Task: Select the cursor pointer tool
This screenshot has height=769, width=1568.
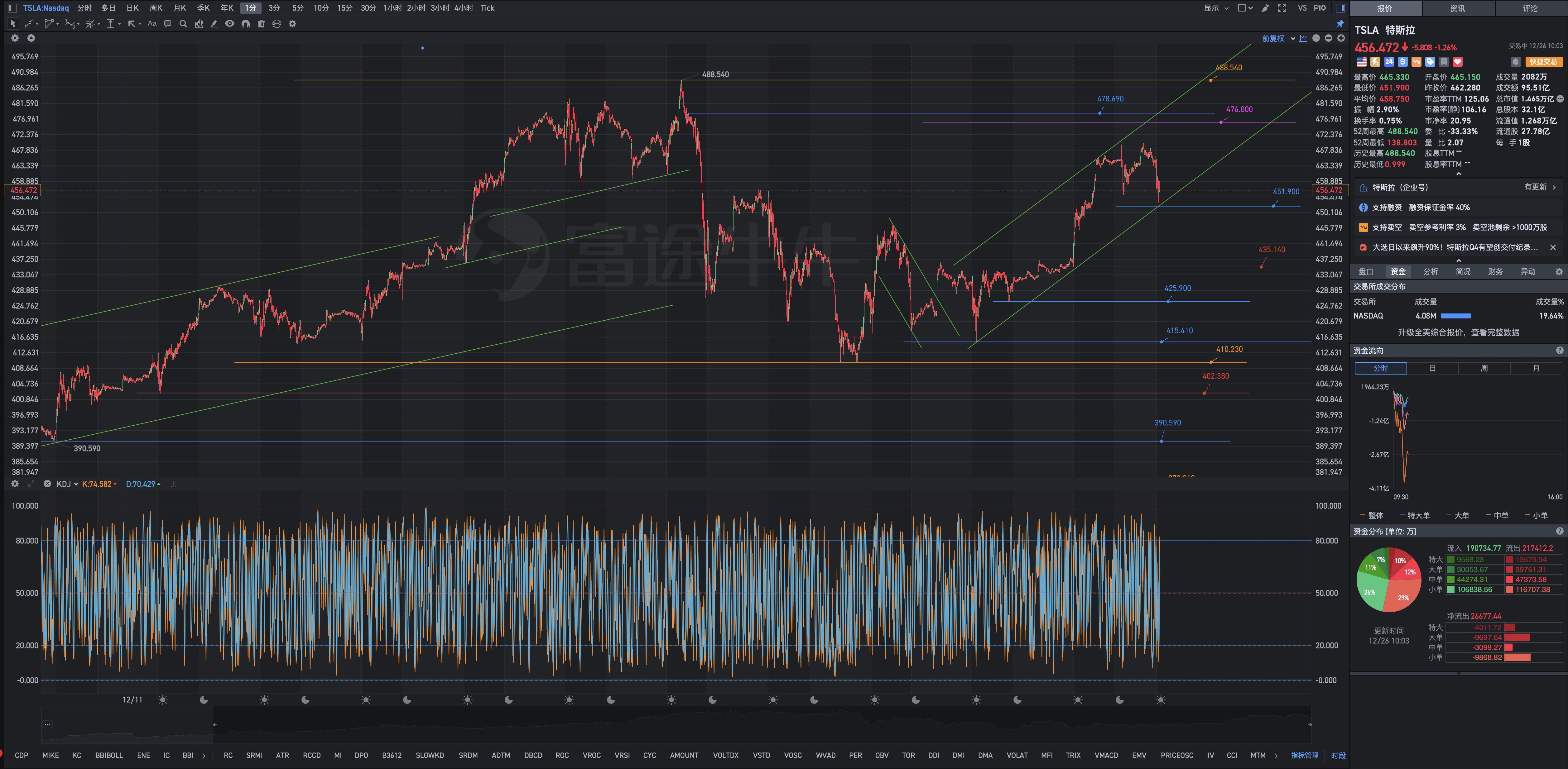Action: 12,24
